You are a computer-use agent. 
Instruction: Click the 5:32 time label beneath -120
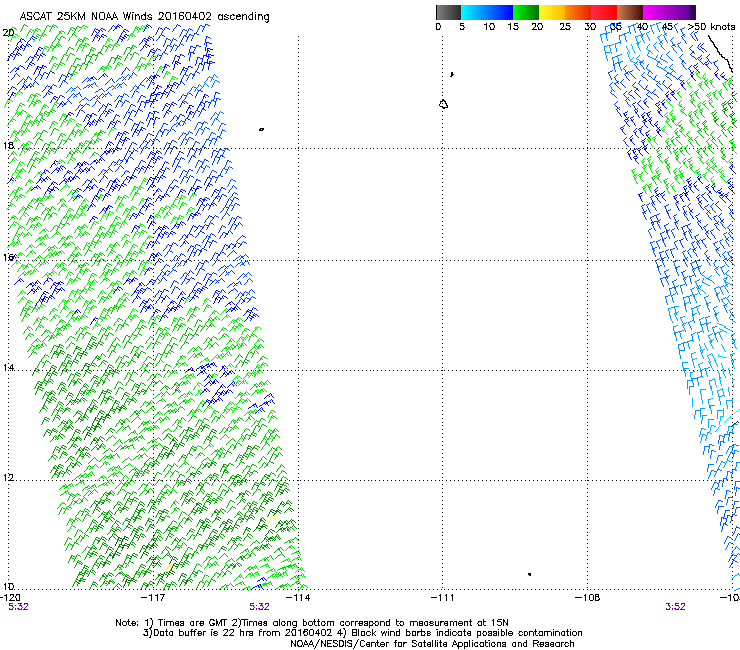[x=18, y=607]
